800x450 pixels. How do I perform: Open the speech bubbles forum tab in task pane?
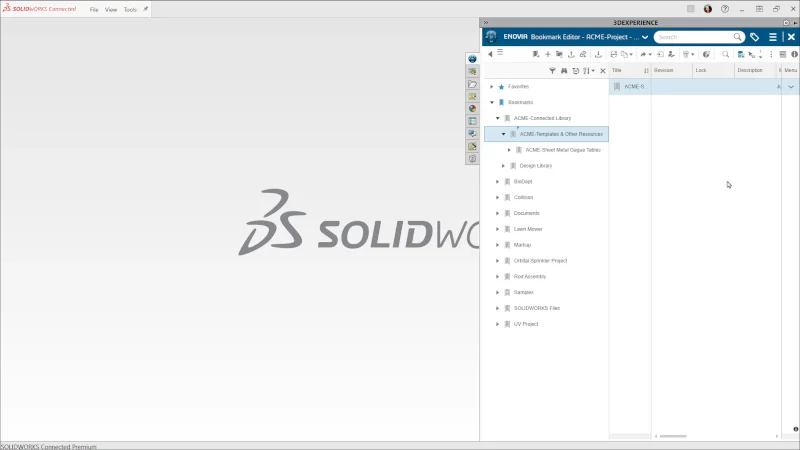coord(472,134)
